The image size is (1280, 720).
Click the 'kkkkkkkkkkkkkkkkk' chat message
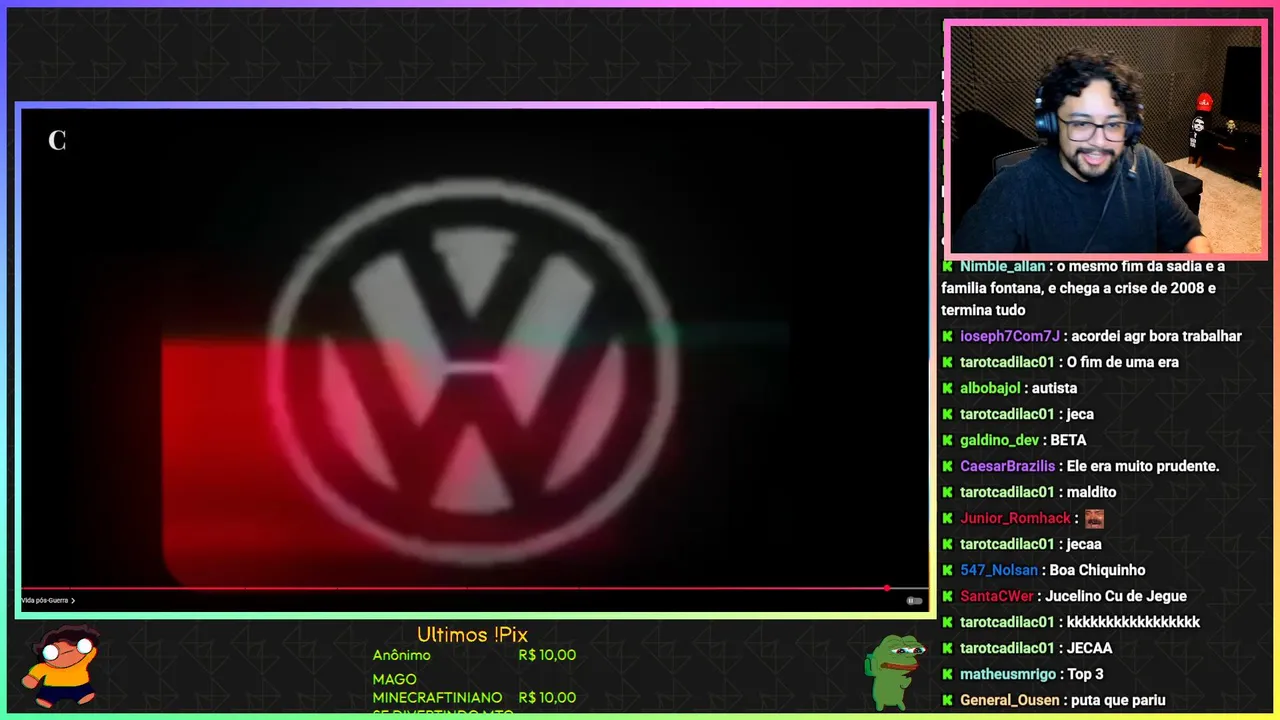[x=1133, y=622]
